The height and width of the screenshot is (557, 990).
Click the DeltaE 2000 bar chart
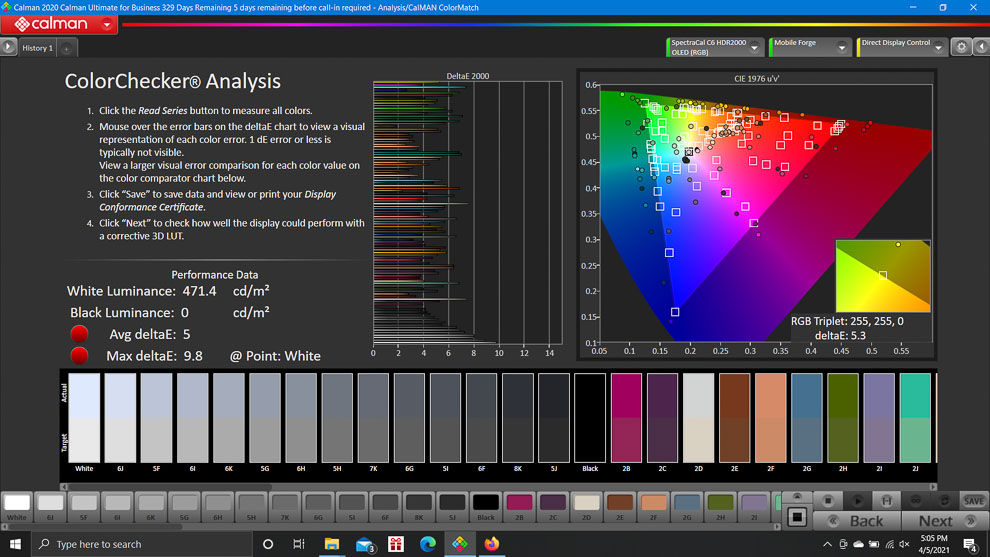coord(468,213)
